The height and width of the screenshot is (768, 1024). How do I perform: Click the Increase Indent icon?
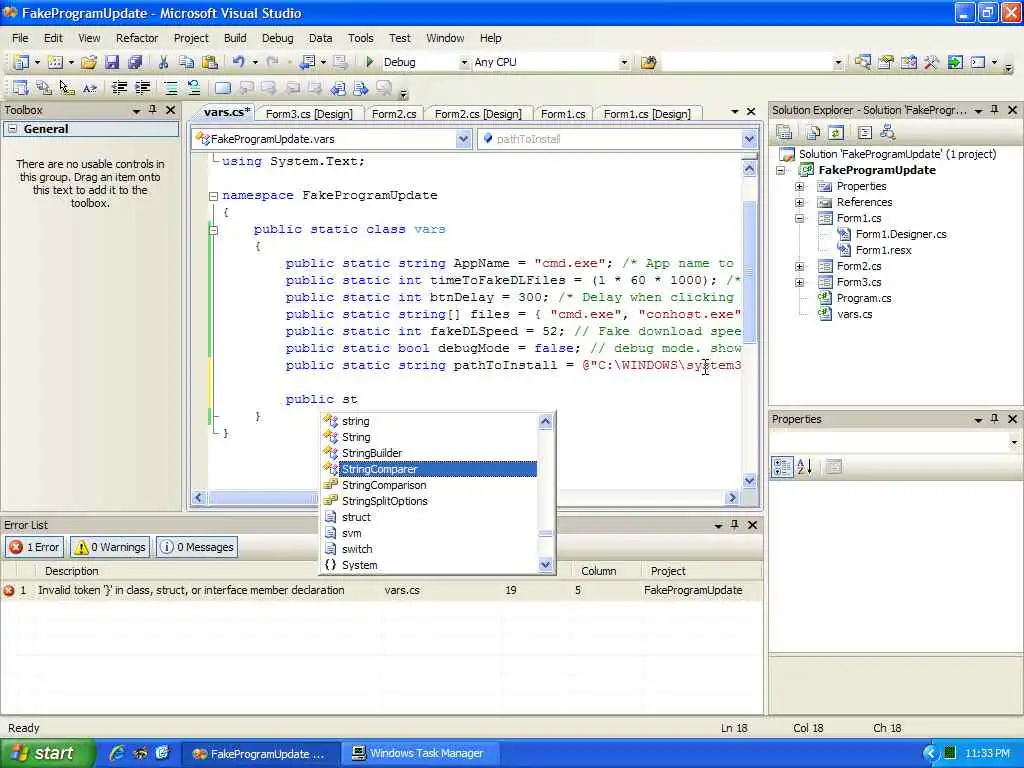142,88
